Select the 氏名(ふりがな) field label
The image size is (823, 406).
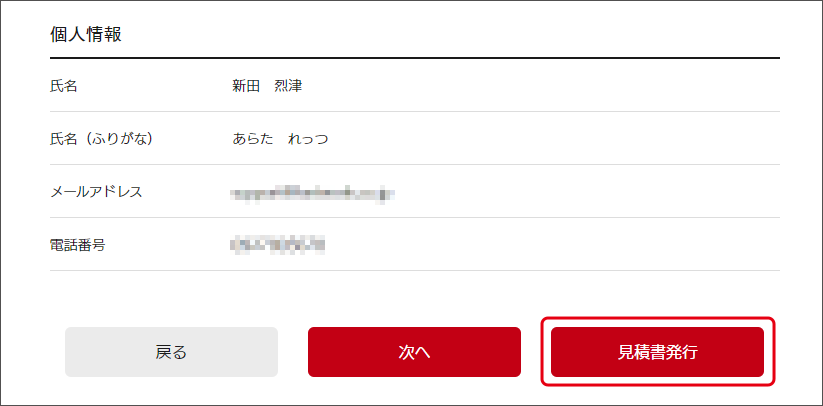tap(101, 139)
